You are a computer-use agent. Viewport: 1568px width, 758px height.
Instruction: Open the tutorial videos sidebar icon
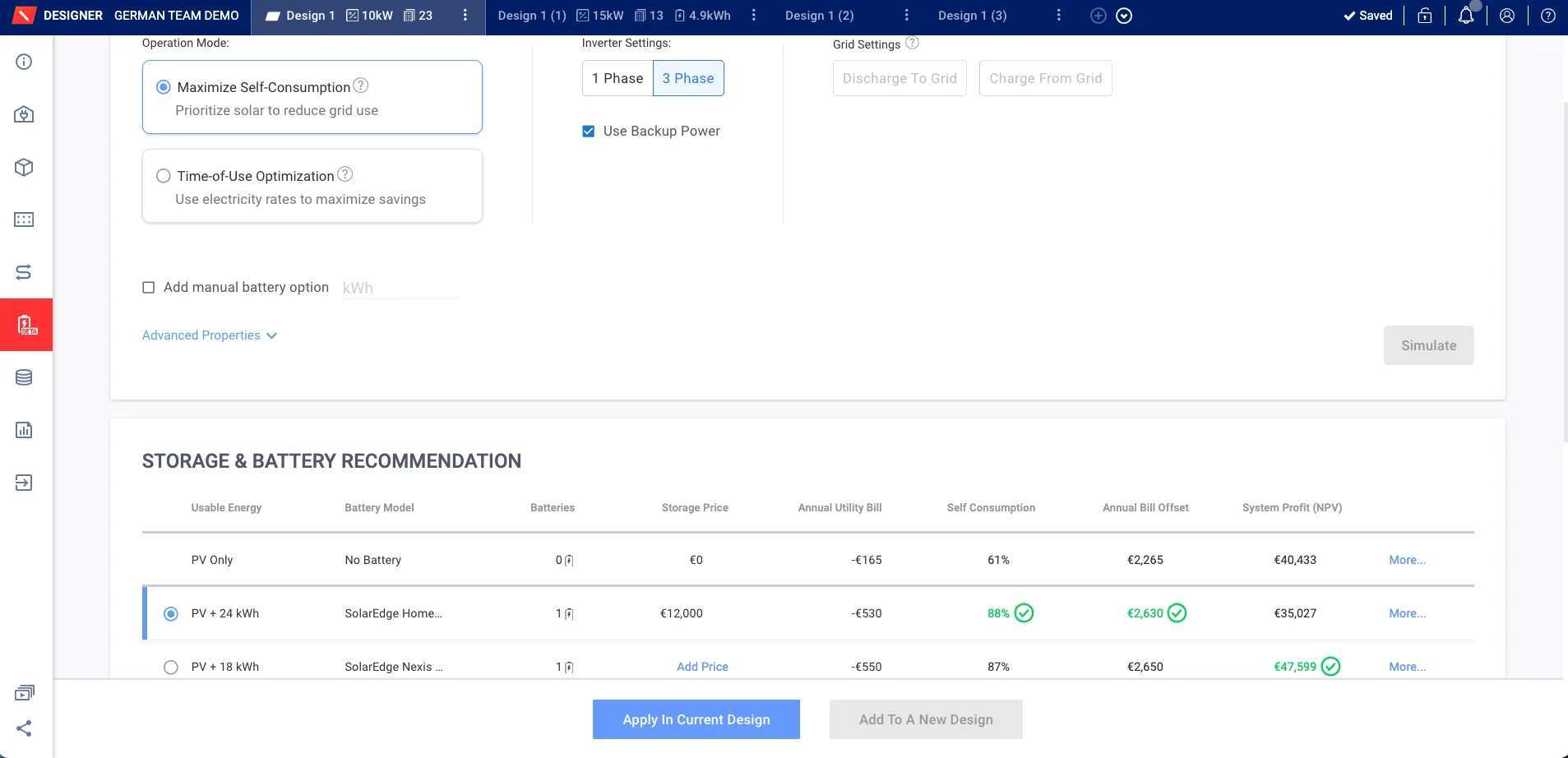point(24,693)
